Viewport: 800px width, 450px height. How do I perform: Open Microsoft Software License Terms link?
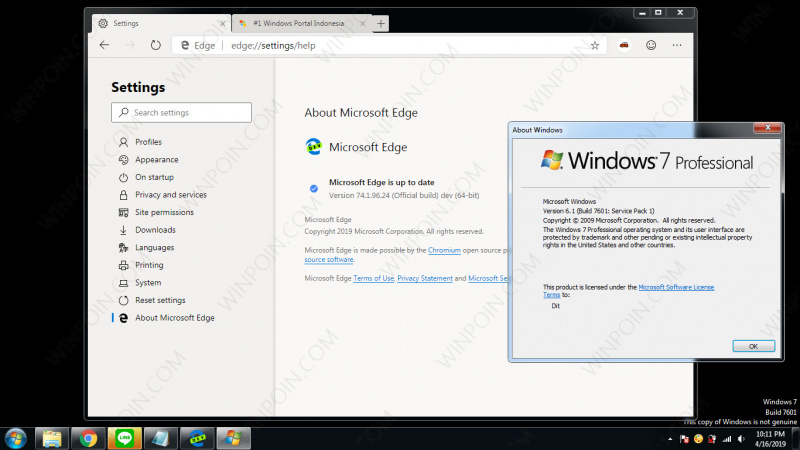(x=676, y=287)
